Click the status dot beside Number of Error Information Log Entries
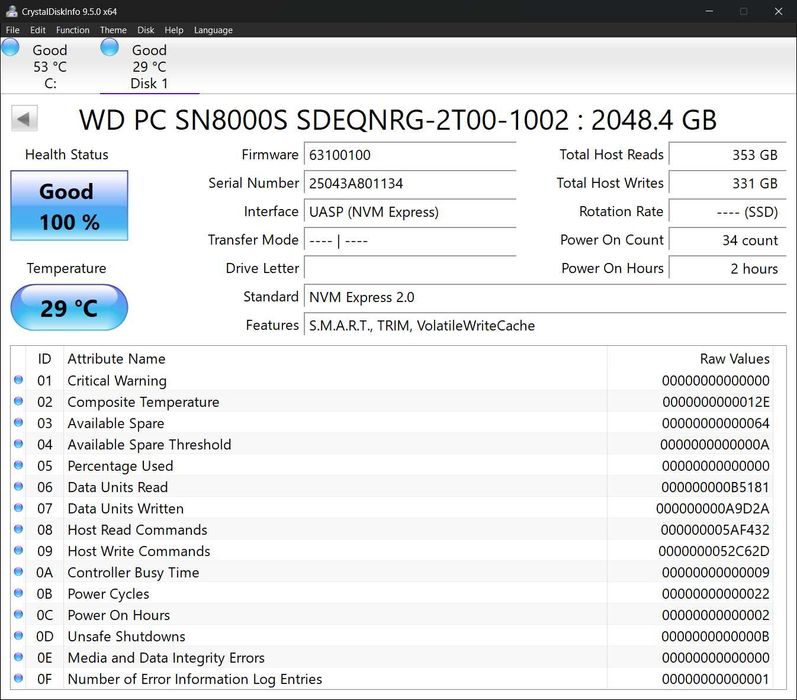 click(x=19, y=678)
